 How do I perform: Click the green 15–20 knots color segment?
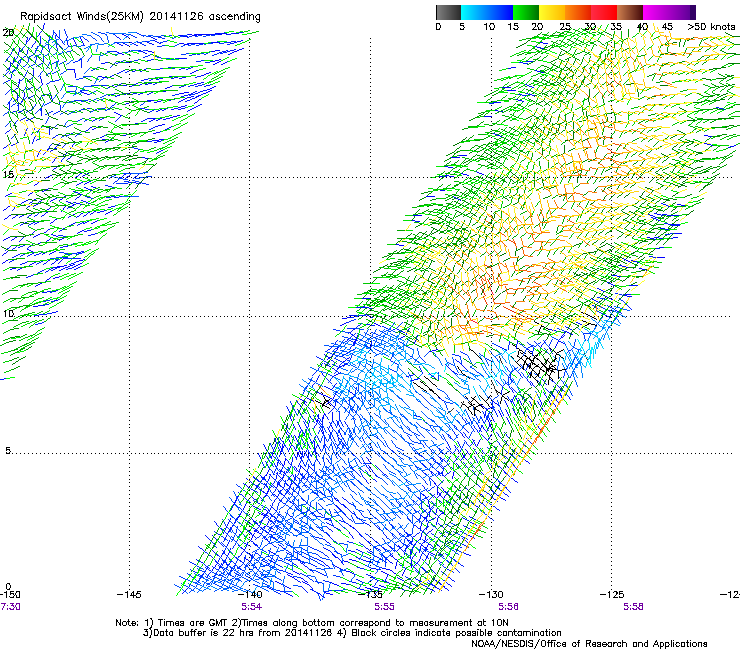coord(526,12)
